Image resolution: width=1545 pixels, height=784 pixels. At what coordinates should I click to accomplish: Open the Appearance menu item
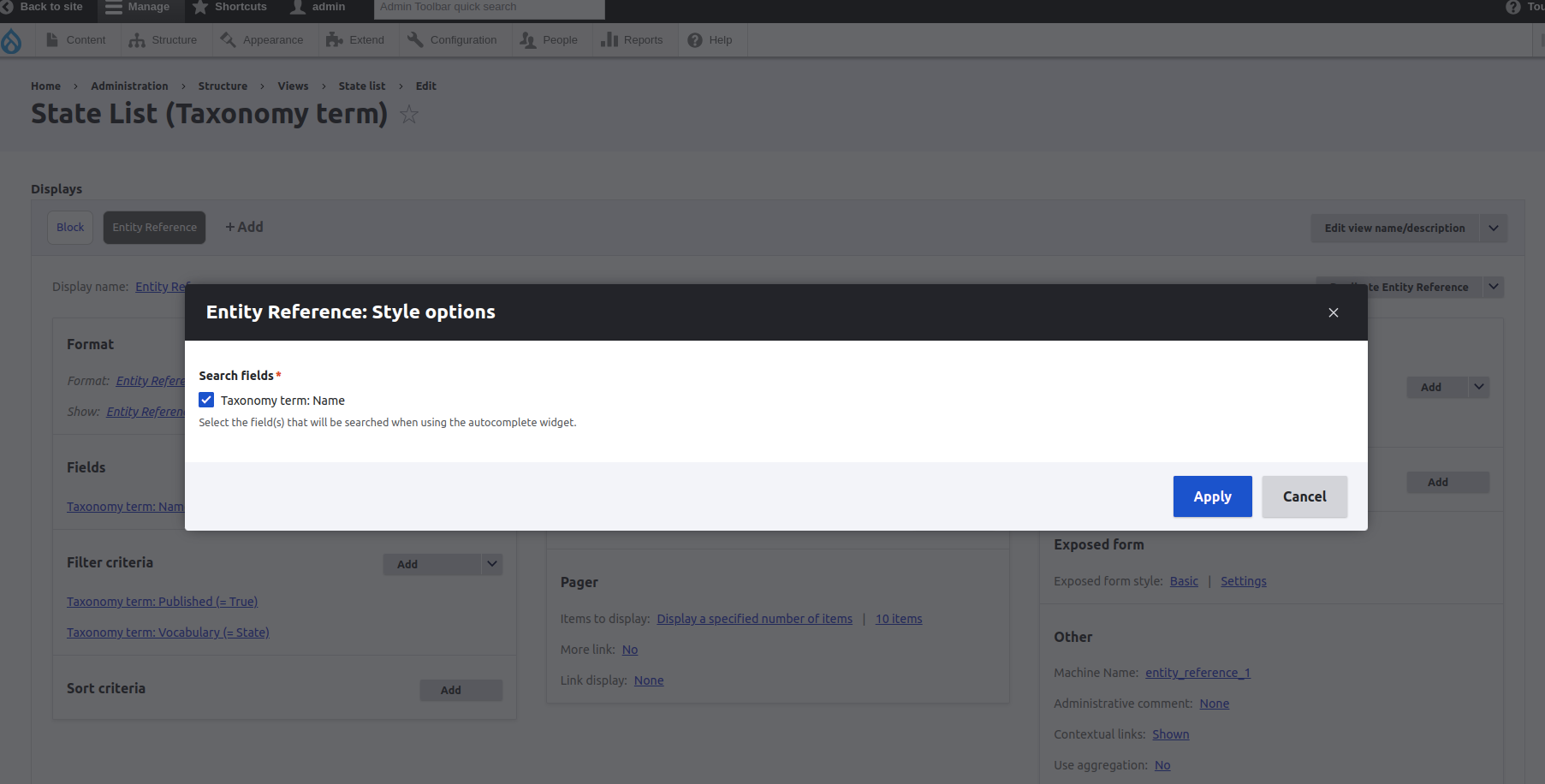[x=262, y=40]
